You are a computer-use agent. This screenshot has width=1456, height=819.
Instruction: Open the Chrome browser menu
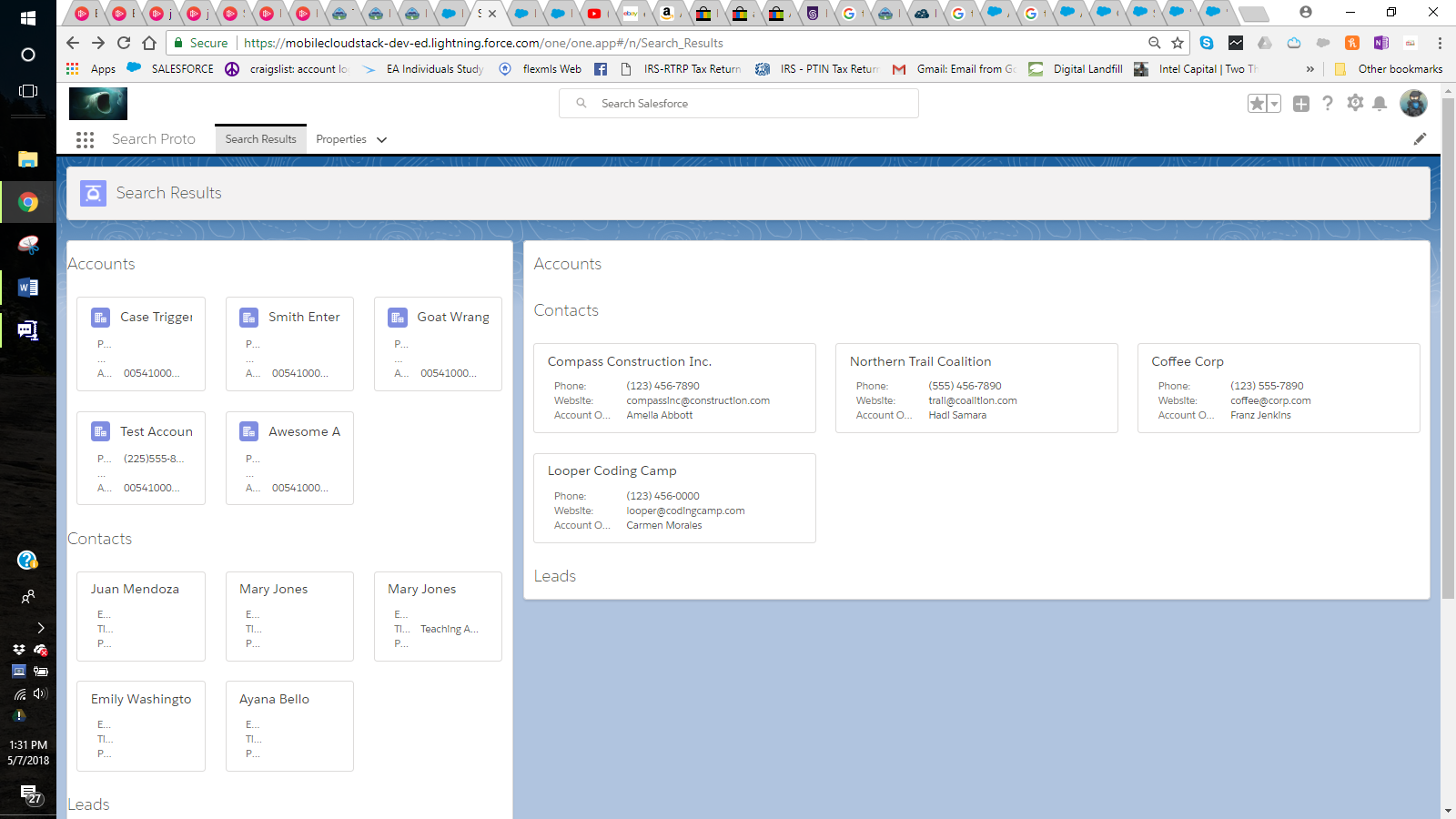(x=1440, y=43)
